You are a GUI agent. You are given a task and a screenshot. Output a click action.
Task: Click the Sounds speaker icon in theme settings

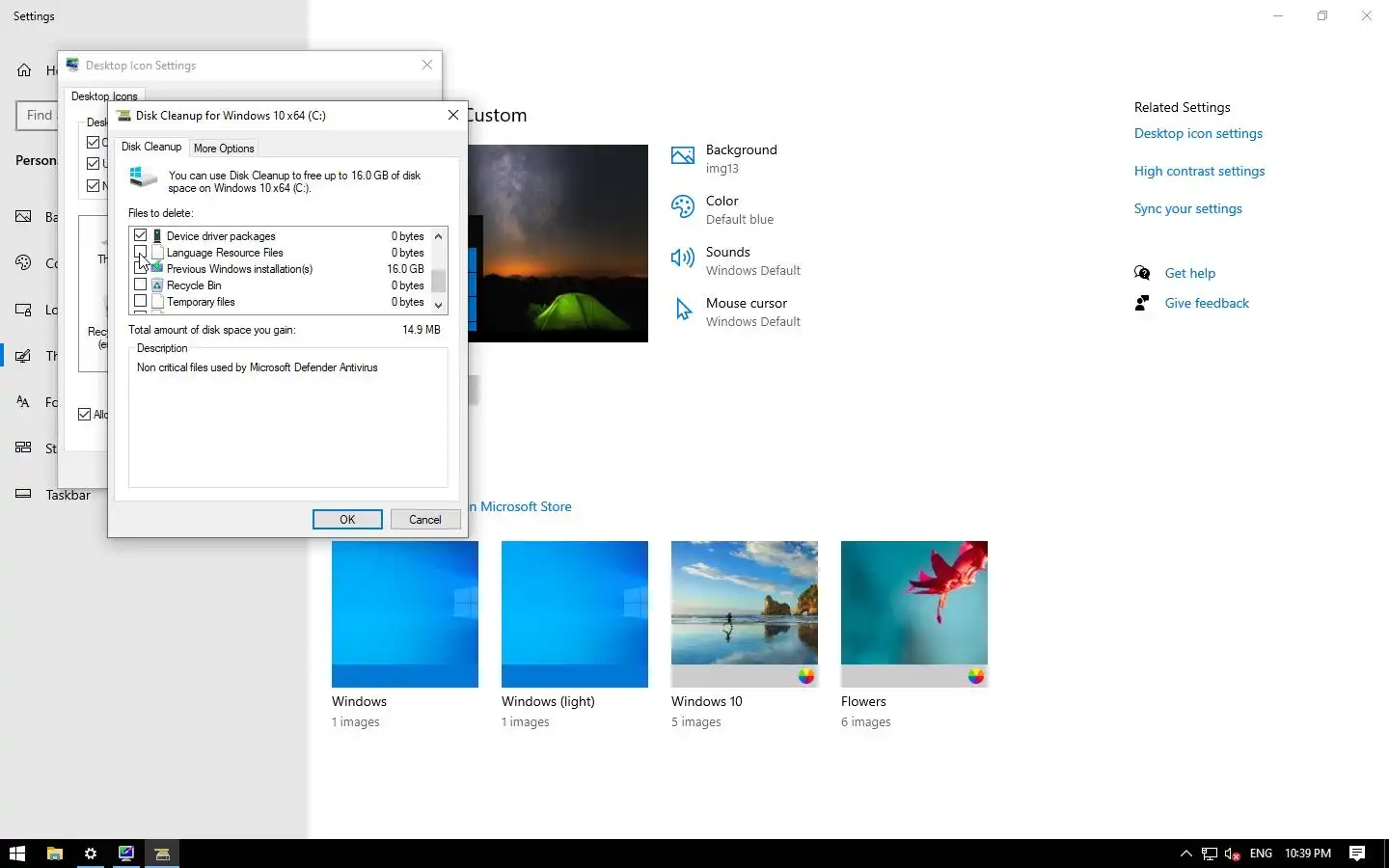[x=683, y=258]
